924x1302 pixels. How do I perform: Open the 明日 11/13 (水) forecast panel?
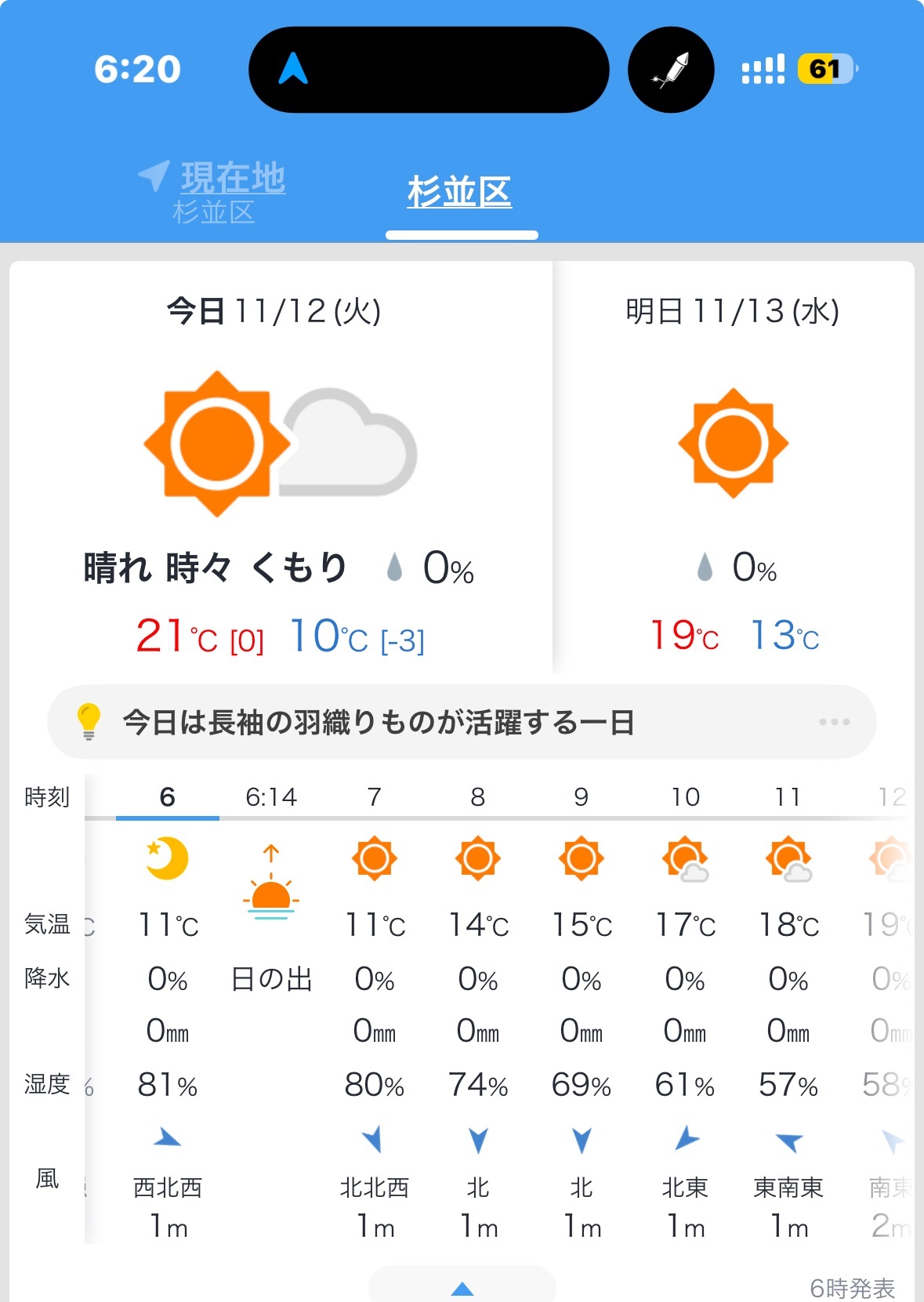(734, 467)
